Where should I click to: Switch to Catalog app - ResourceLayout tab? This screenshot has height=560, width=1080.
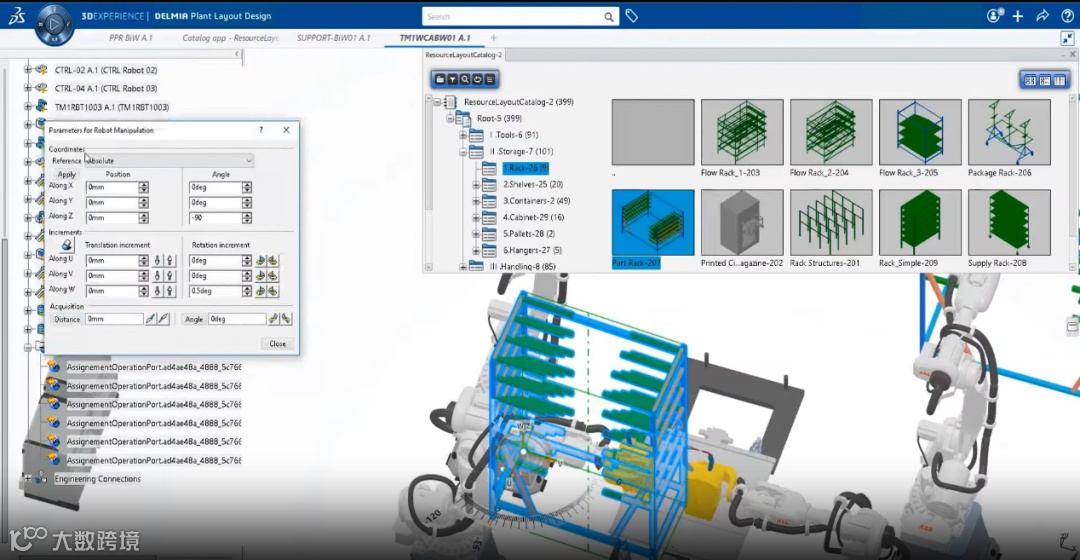pyautogui.click(x=231, y=38)
